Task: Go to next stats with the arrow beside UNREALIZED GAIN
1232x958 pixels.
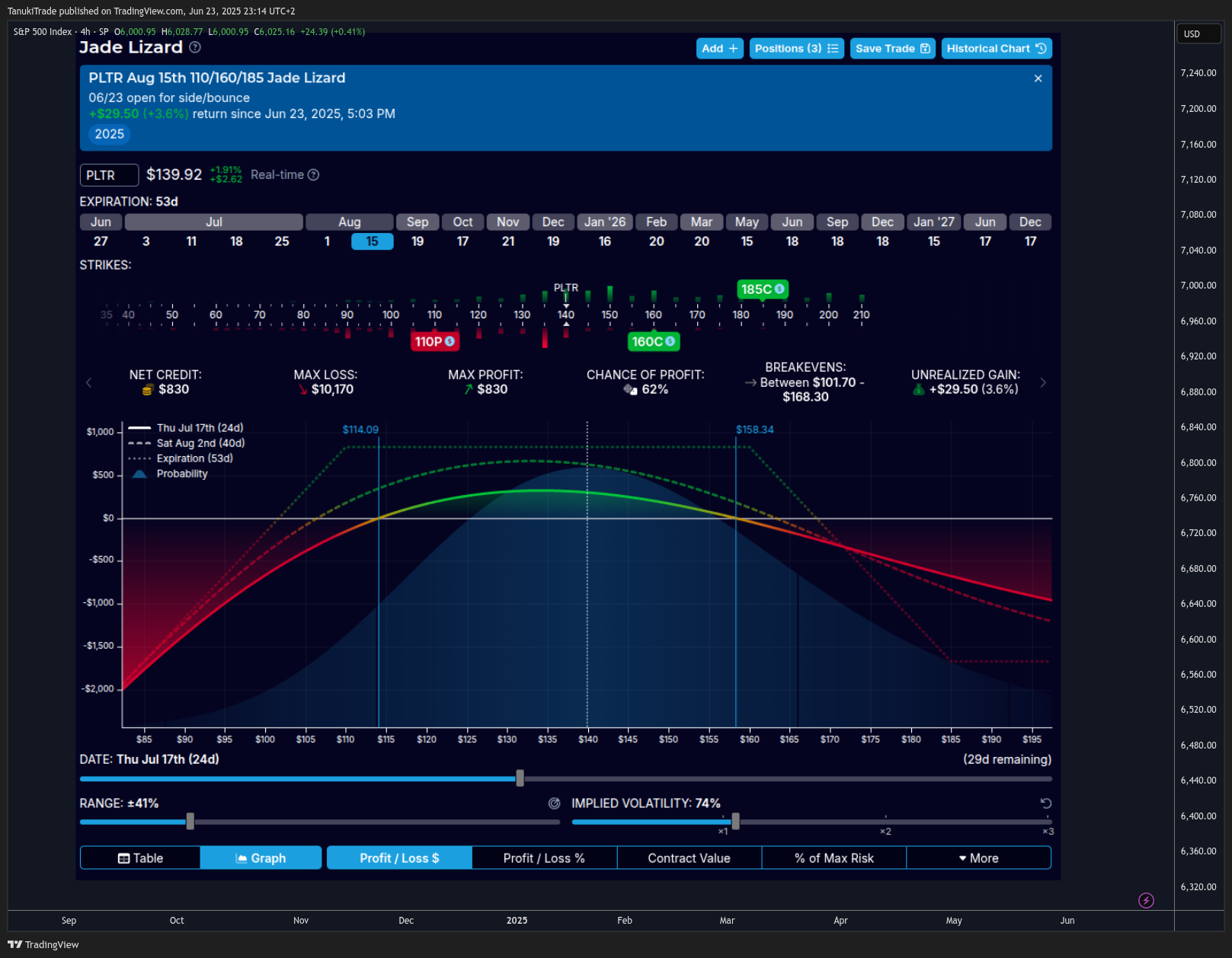Action: point(1043,382)
